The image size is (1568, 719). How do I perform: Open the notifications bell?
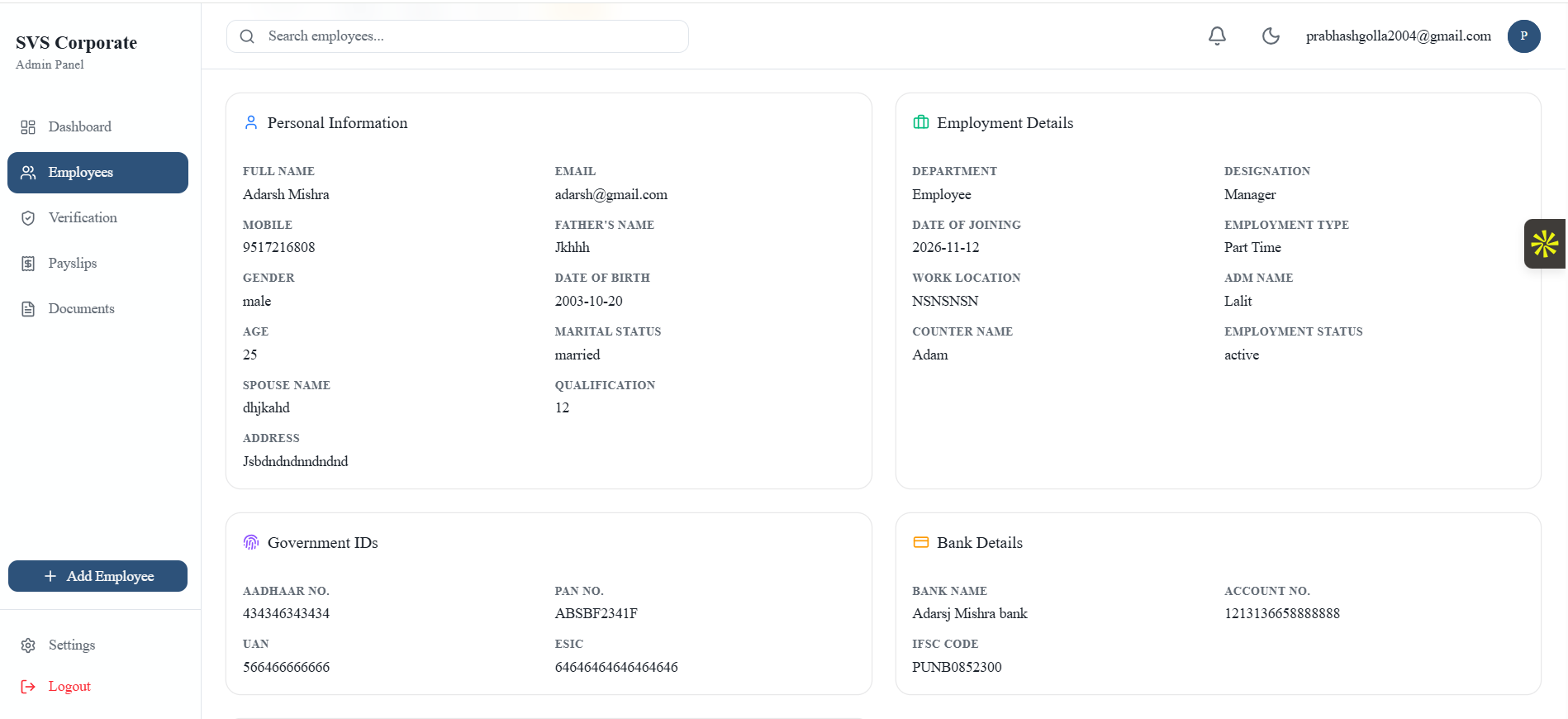tap(1217, 36)
